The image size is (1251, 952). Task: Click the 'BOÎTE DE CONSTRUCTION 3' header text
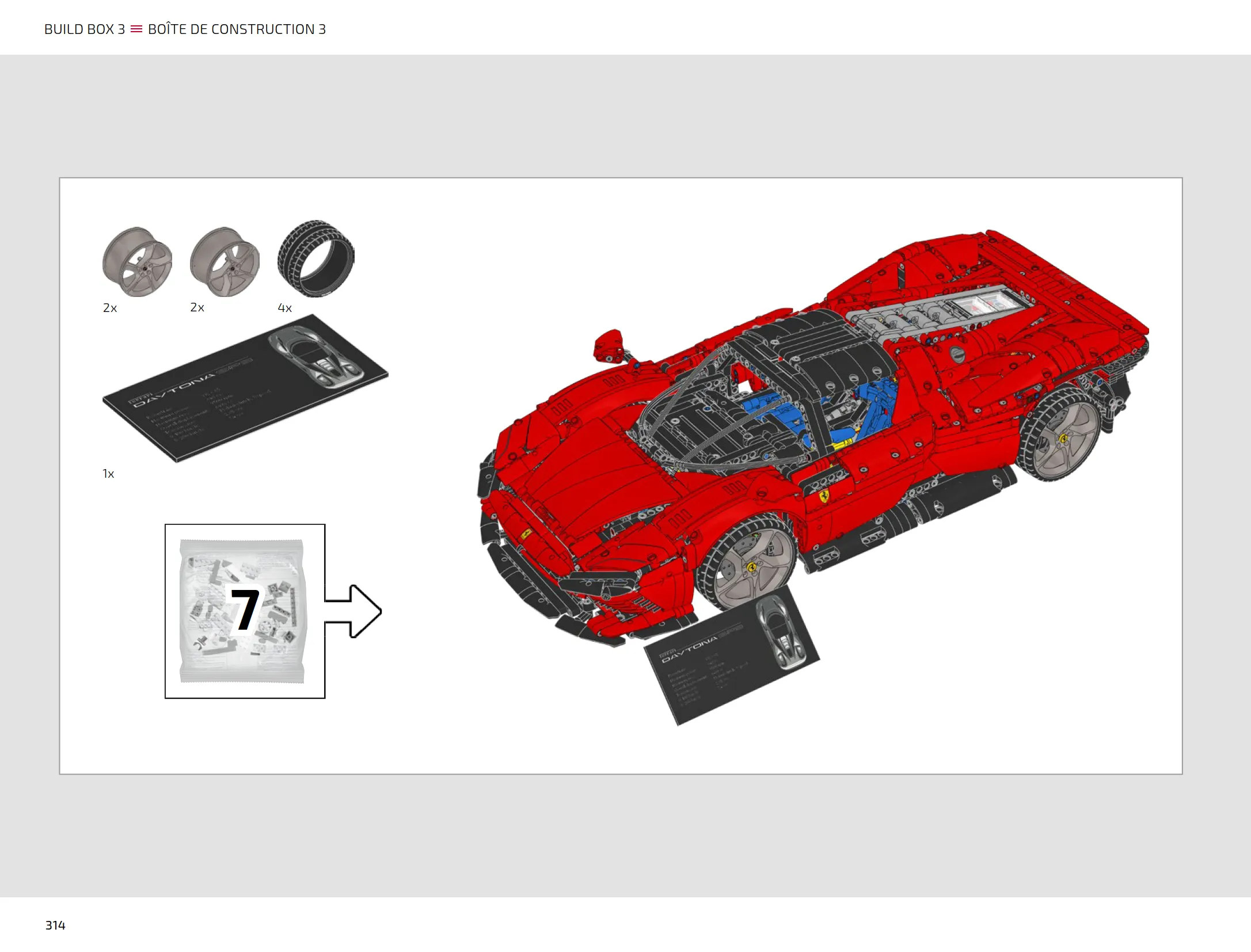[237, 29]
